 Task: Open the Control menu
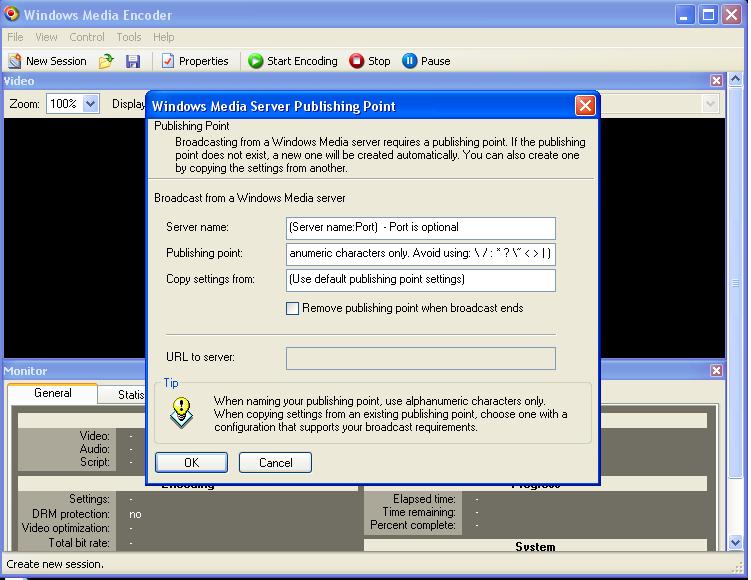87,37
